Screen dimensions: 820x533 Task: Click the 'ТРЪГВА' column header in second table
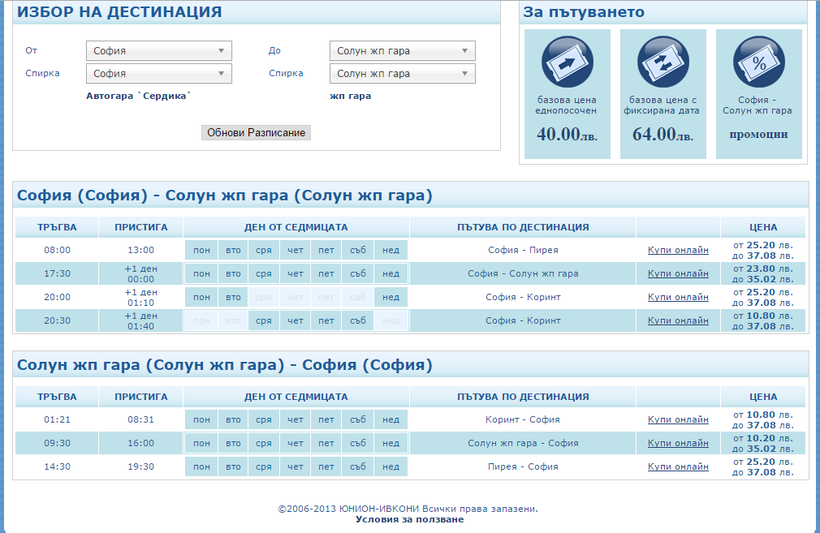tap(57, 397)
